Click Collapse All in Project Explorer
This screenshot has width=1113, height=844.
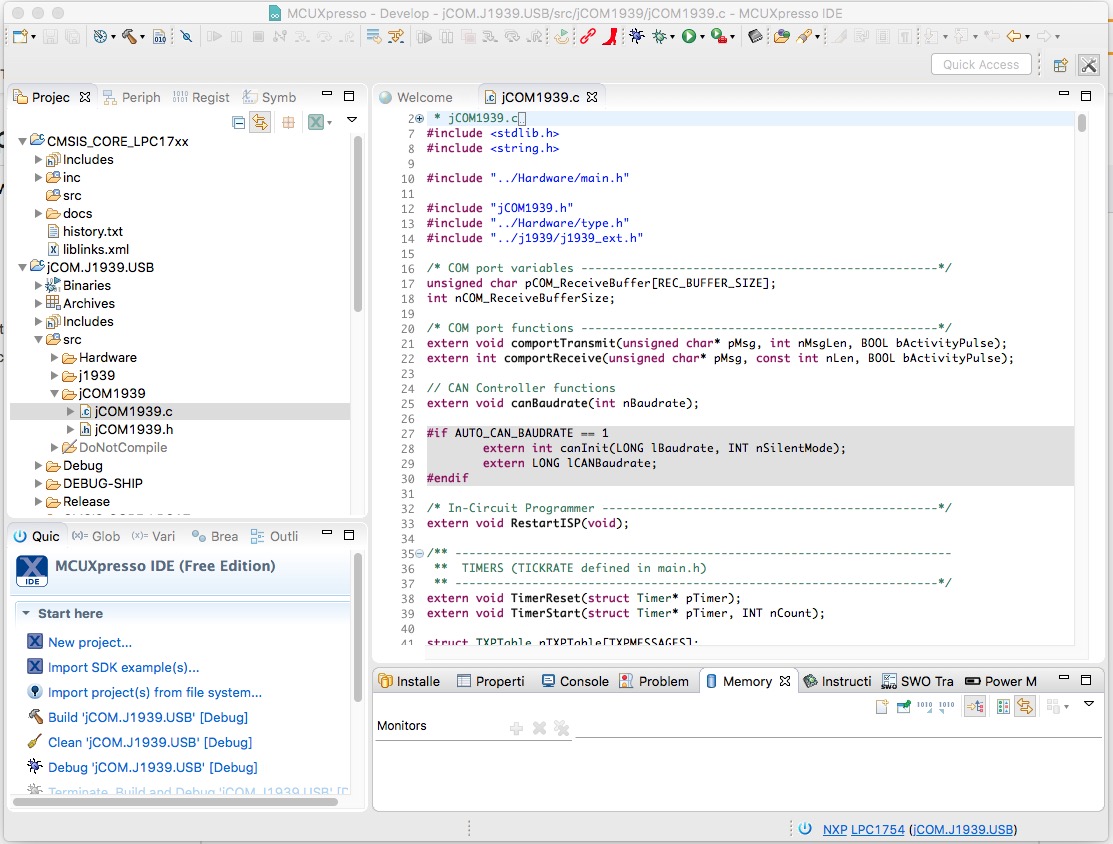238,122
